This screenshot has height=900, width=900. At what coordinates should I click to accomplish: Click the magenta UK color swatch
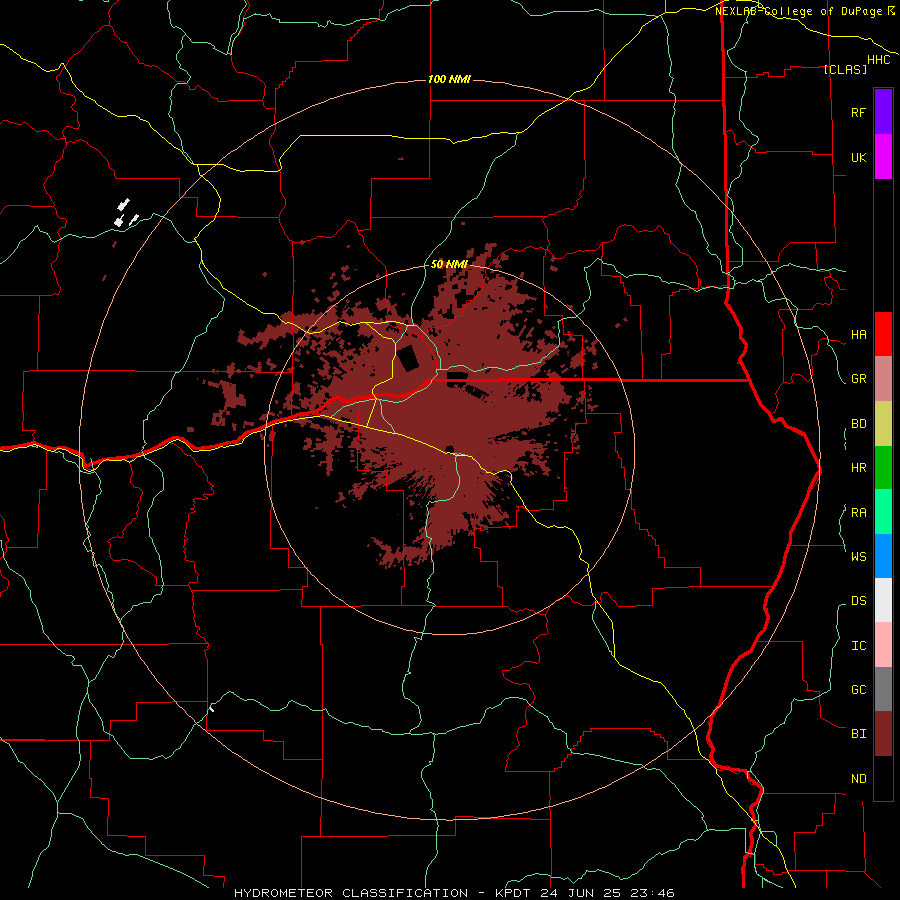883,156
